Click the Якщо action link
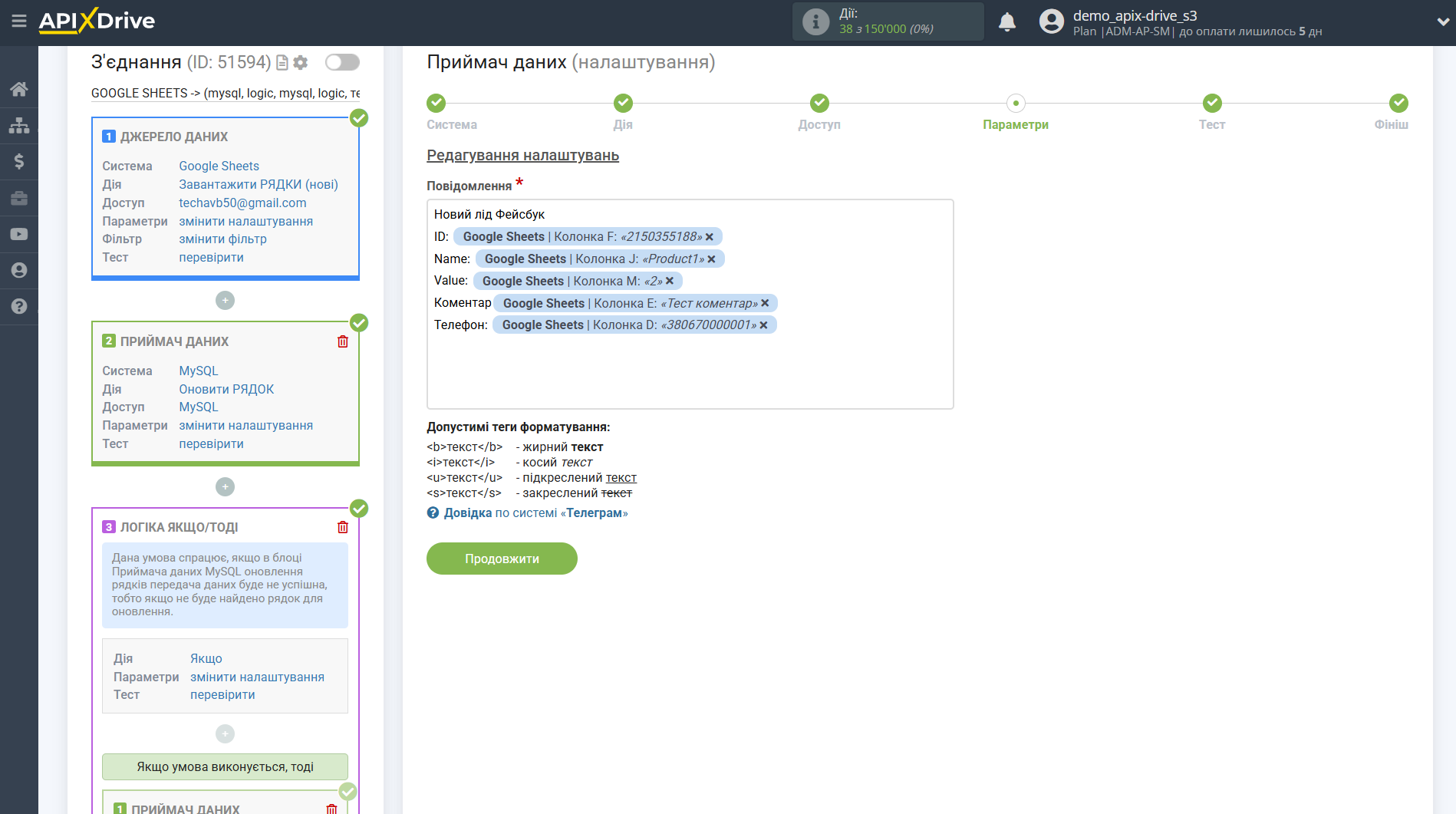 [x=206, y=658]
